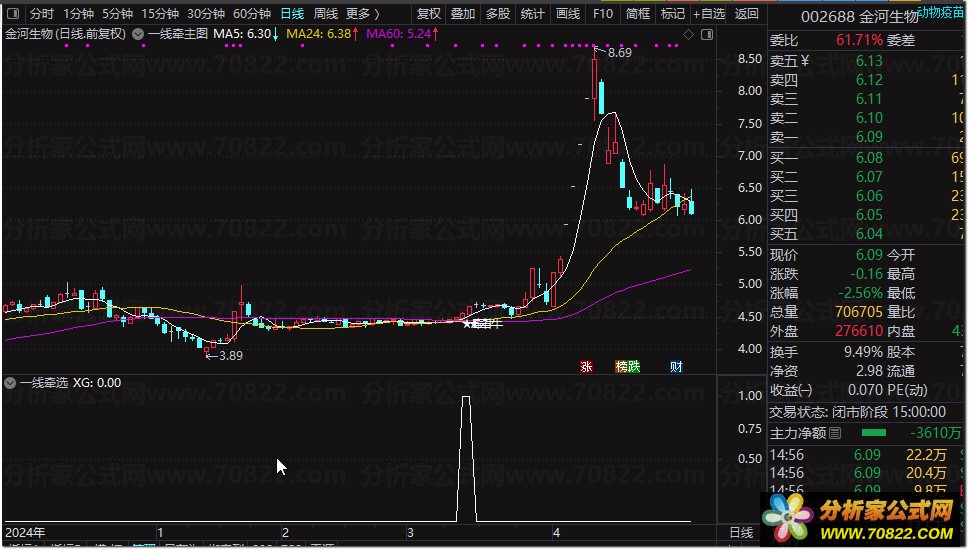Open the 动物疫苗 sector link

point(940,12)
